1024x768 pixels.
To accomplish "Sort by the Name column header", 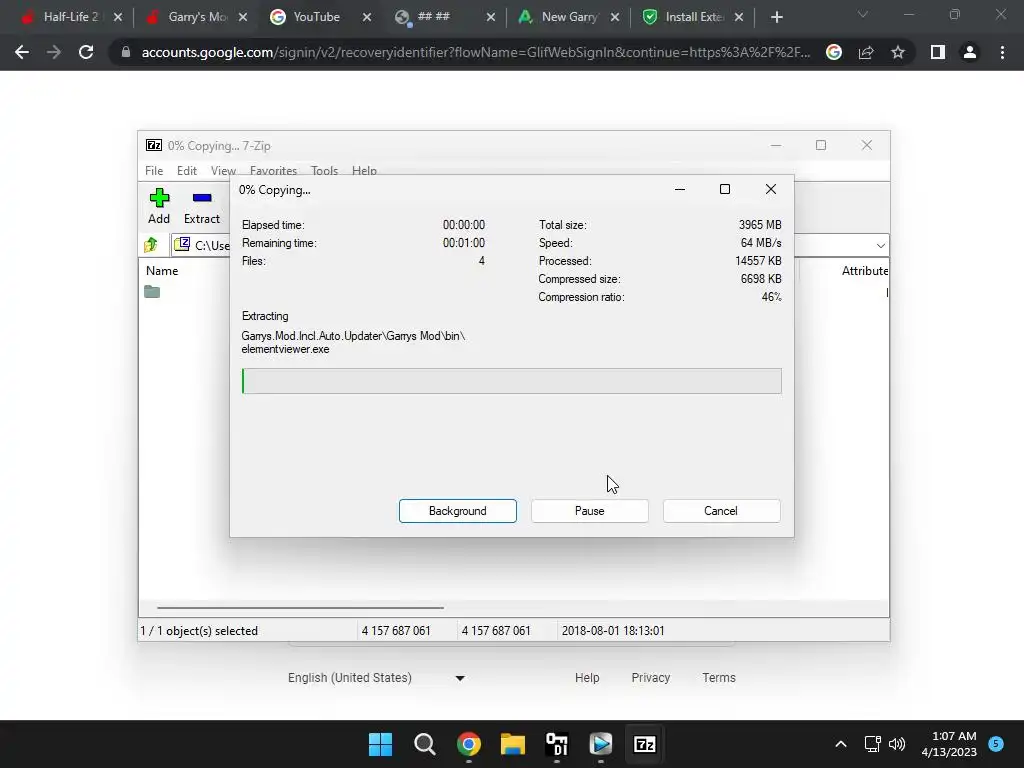I will (162, 270).
